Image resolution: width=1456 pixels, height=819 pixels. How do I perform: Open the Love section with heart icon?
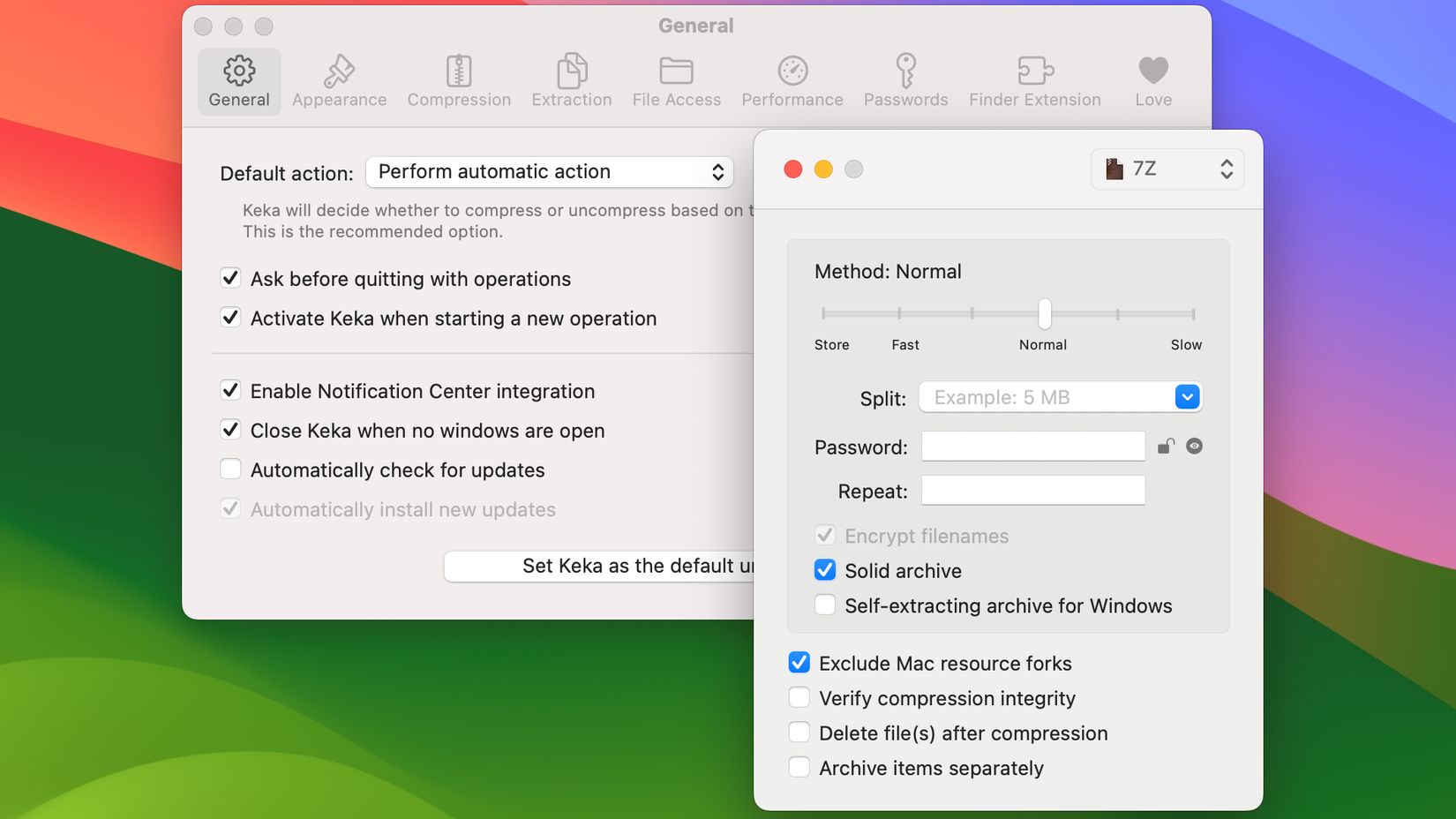coord(1152,79)
